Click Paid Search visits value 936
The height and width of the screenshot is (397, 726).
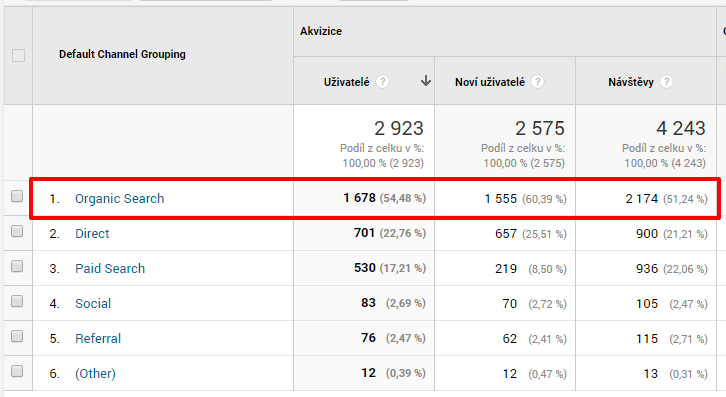647,269
